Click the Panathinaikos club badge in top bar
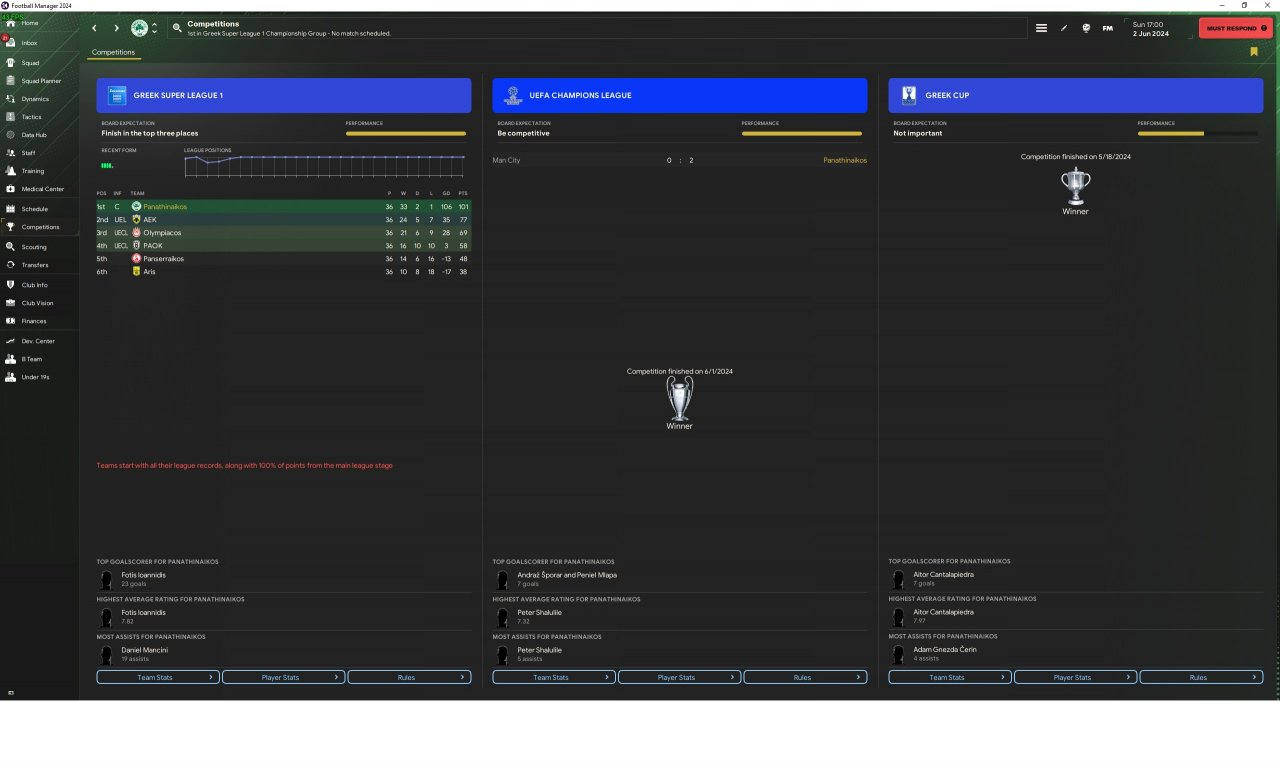The width and height of the screenshot is (1280, 782). tap(139, 28)
